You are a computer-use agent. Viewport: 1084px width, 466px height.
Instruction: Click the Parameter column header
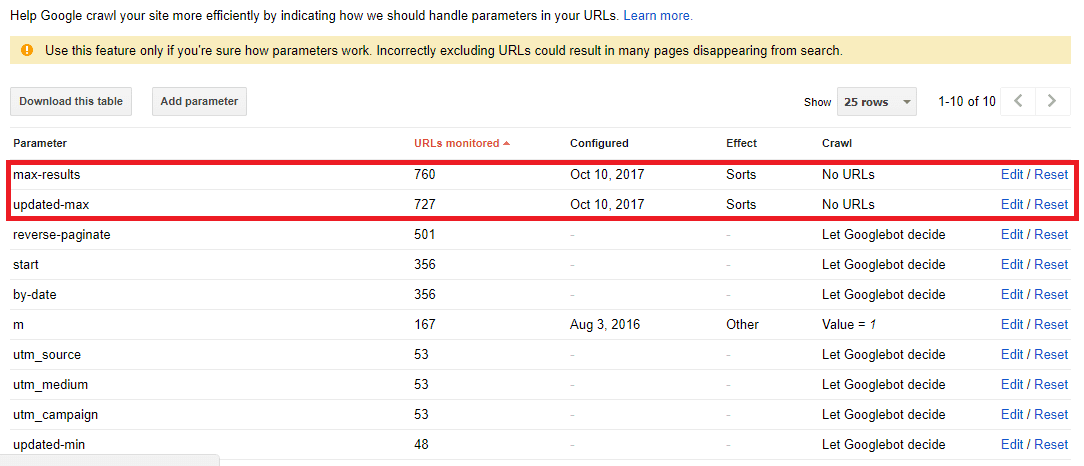tap(40, 143)
